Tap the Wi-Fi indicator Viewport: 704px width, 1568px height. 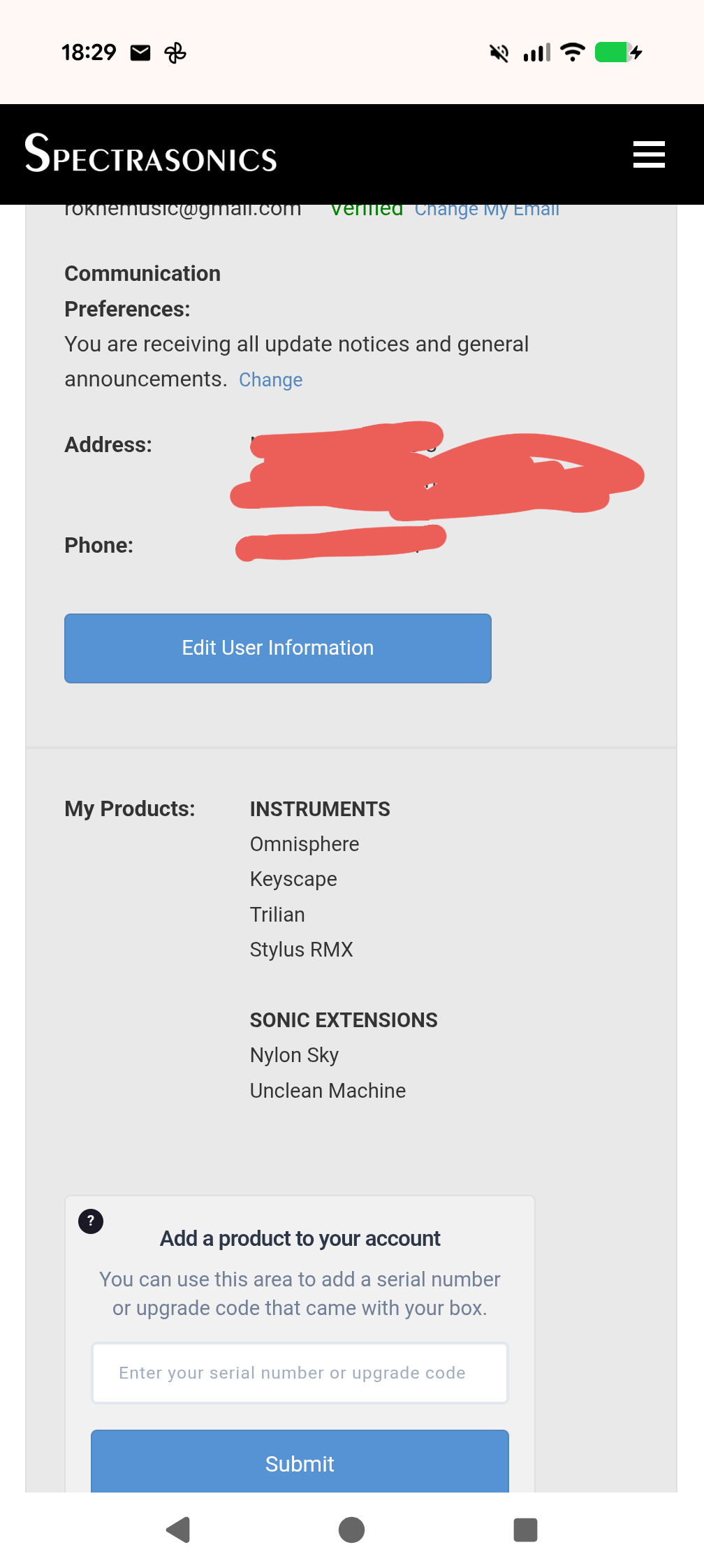(571, 52)
